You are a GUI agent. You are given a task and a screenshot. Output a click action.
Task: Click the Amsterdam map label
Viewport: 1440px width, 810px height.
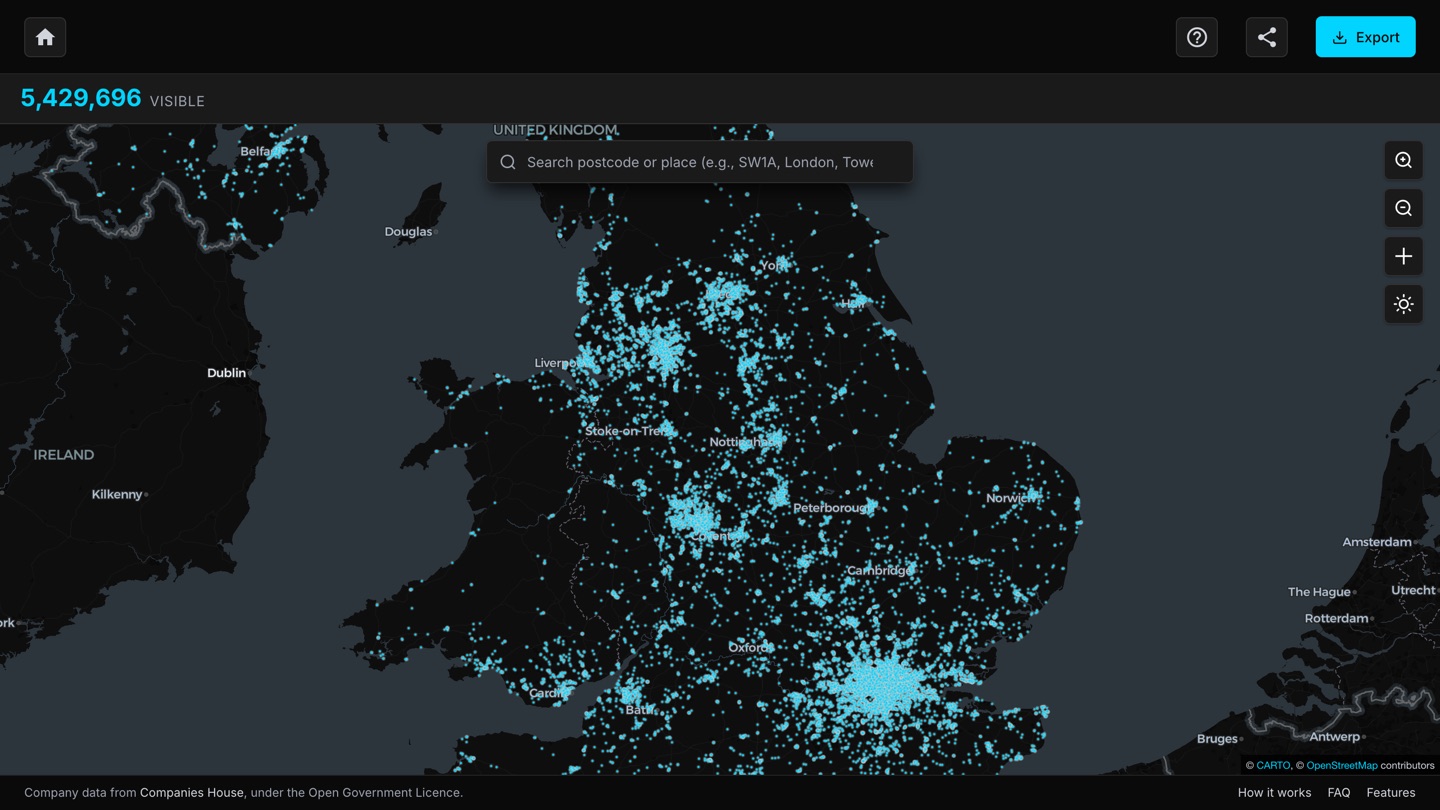coord(1377,542)
